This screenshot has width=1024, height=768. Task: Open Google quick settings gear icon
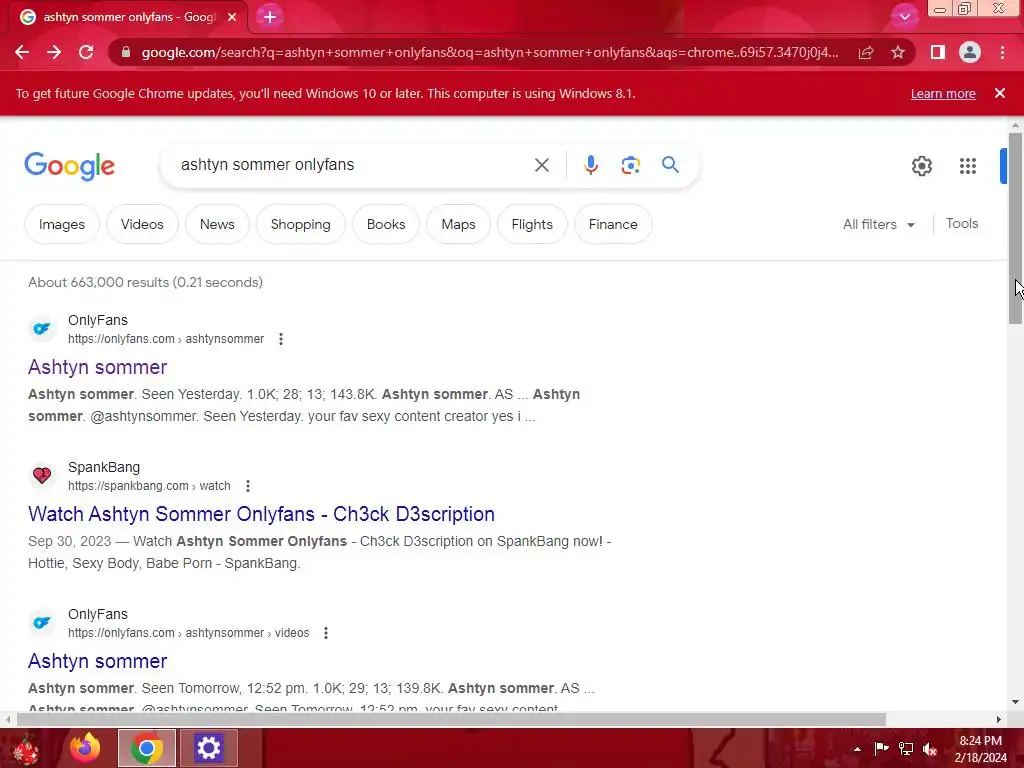(921, 166)
